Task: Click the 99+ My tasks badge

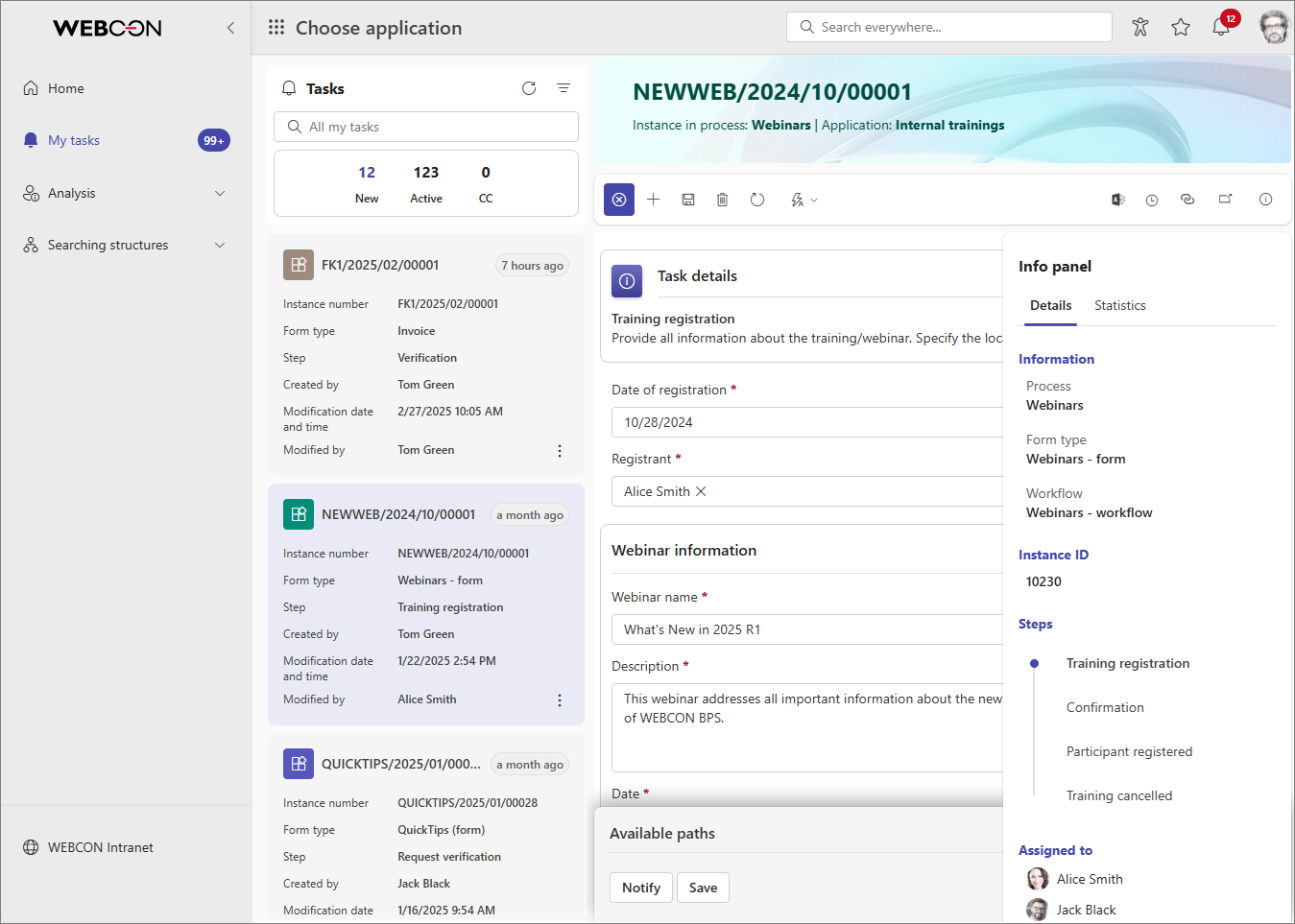Action: 214,140
